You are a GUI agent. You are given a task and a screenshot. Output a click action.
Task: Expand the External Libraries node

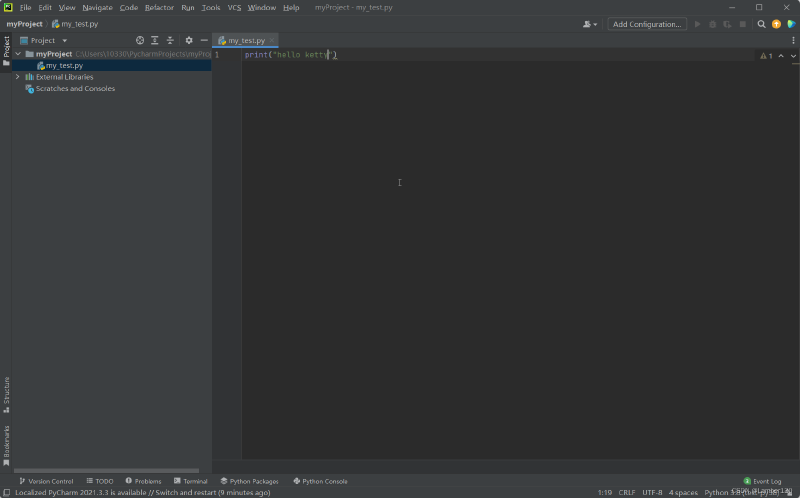click(x=18, y=77)
